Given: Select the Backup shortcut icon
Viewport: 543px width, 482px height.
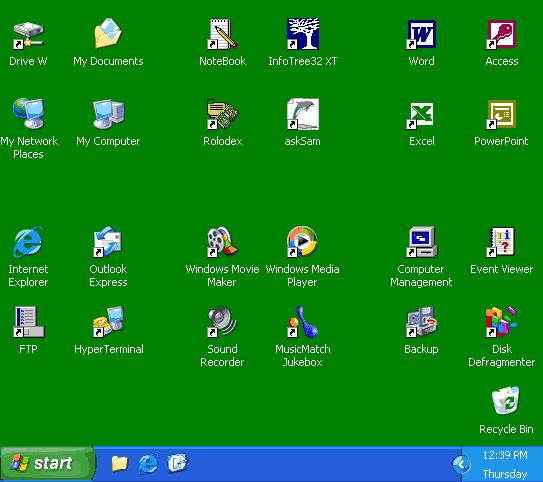Looking at the screenshot, I should 422,322.
